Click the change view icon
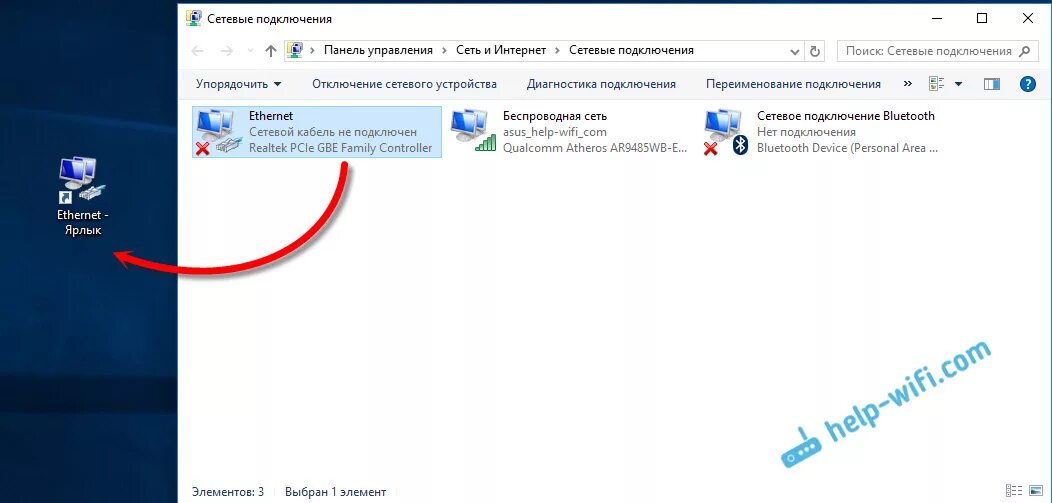The width and height of the screenshot is (1052, 503). coord(937,84)
